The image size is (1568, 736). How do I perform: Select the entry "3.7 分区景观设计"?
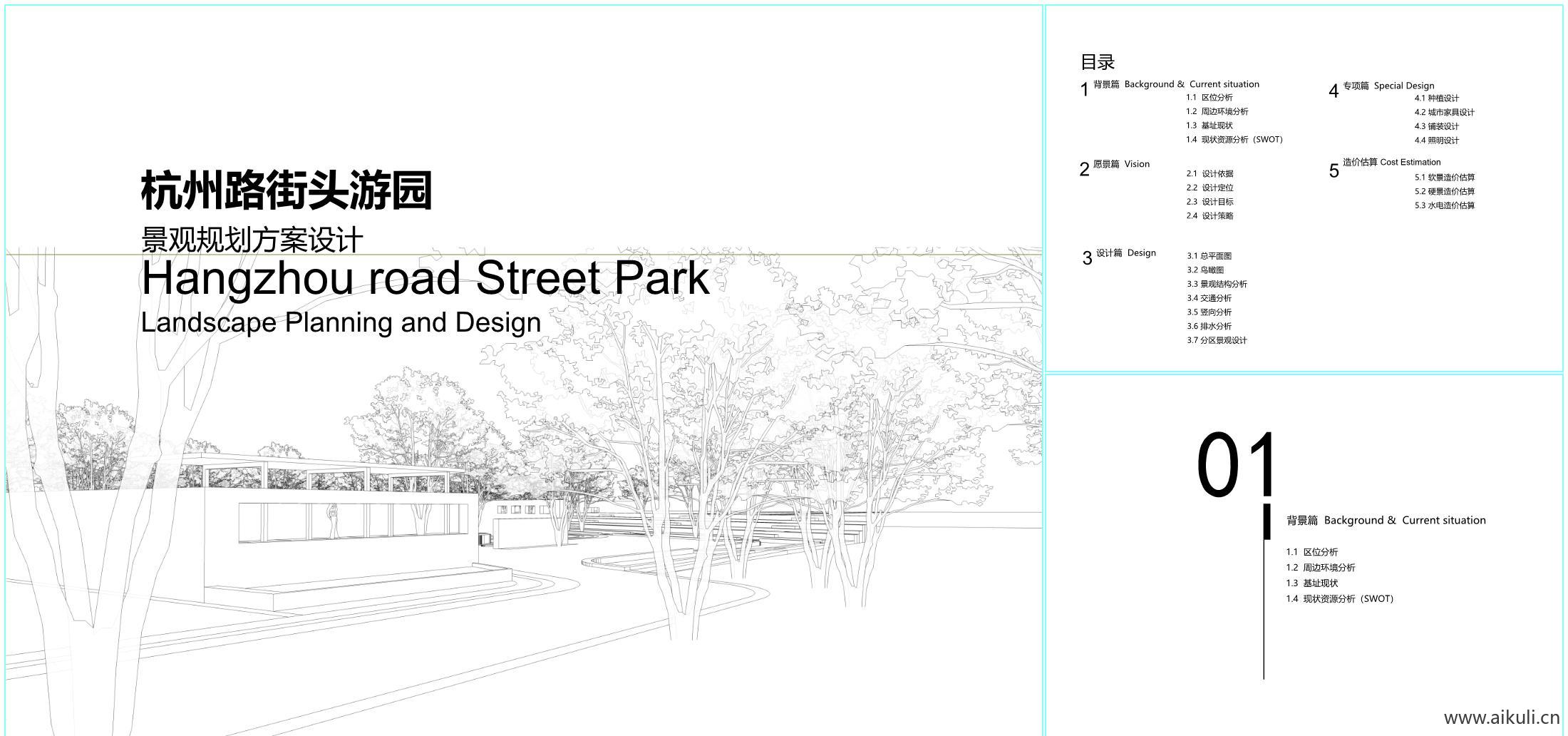tap(1217, 340)
